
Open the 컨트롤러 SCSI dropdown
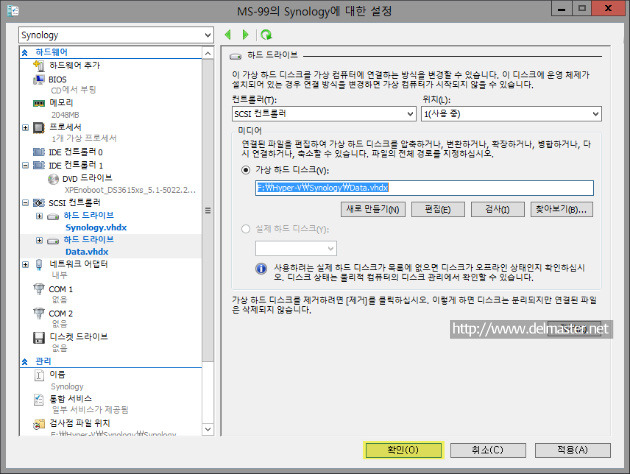324,114
